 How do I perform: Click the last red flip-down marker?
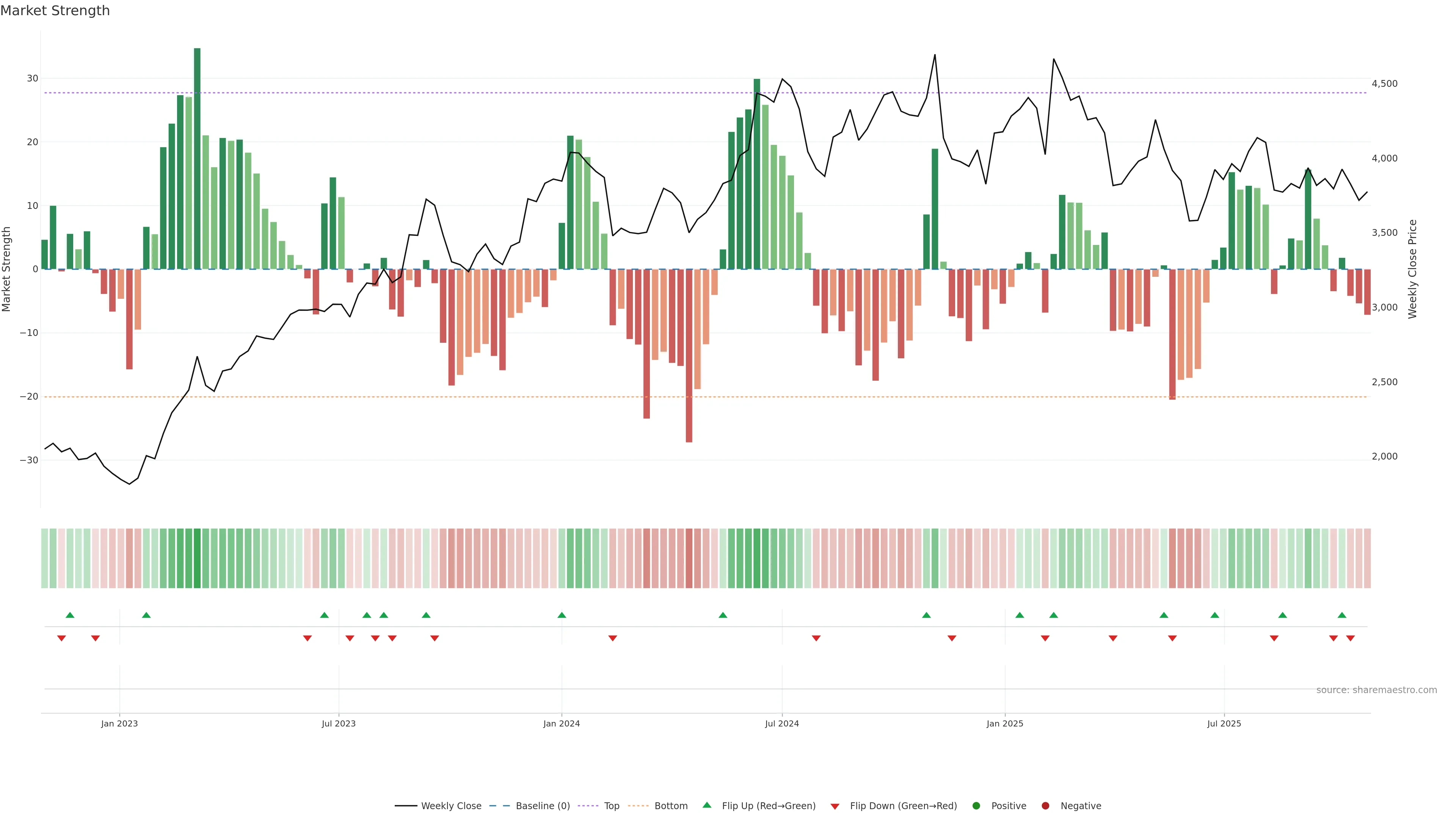pyautogui.click(x=1350, y=638)
